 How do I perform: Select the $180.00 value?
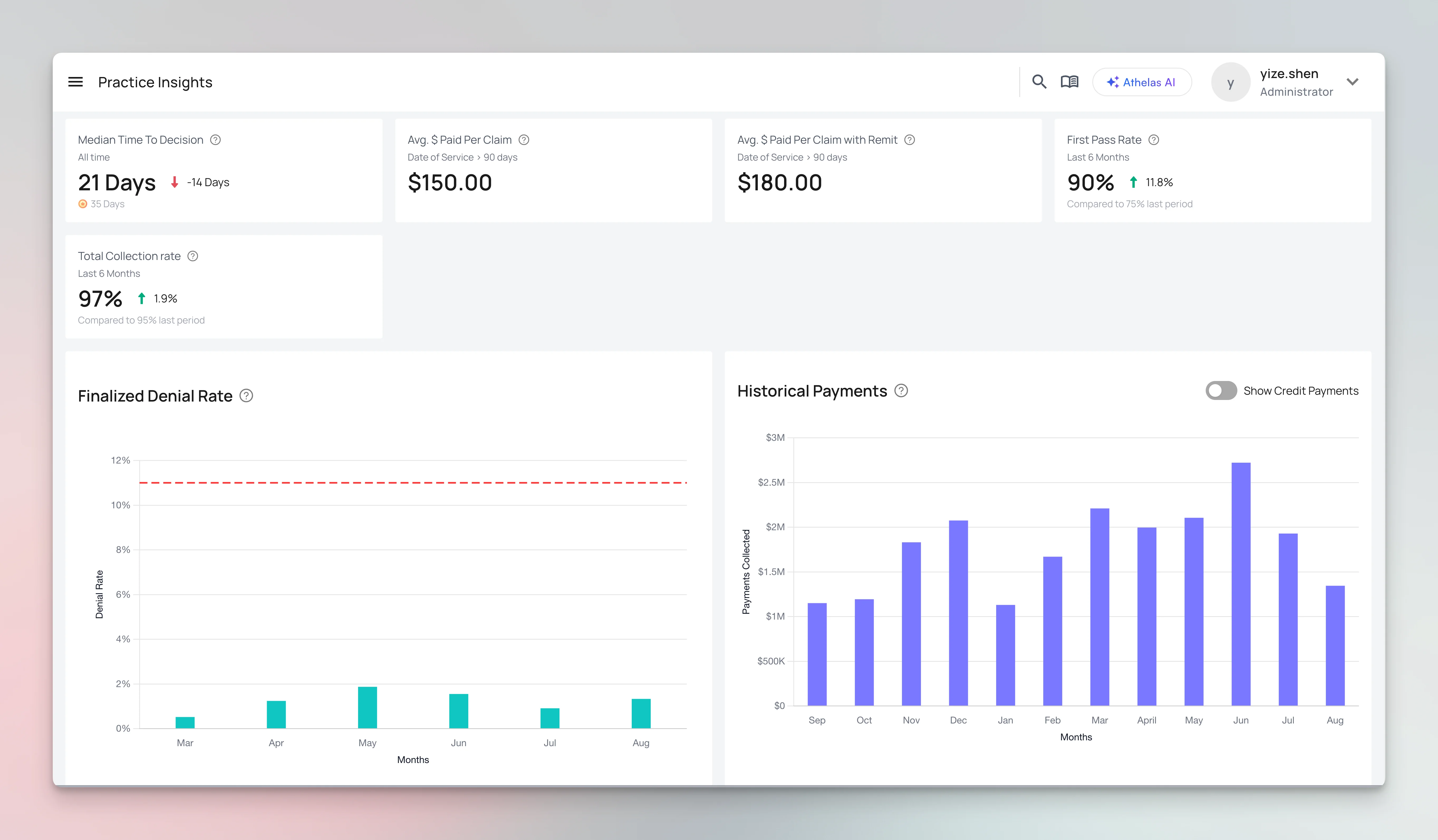(779, 183)
